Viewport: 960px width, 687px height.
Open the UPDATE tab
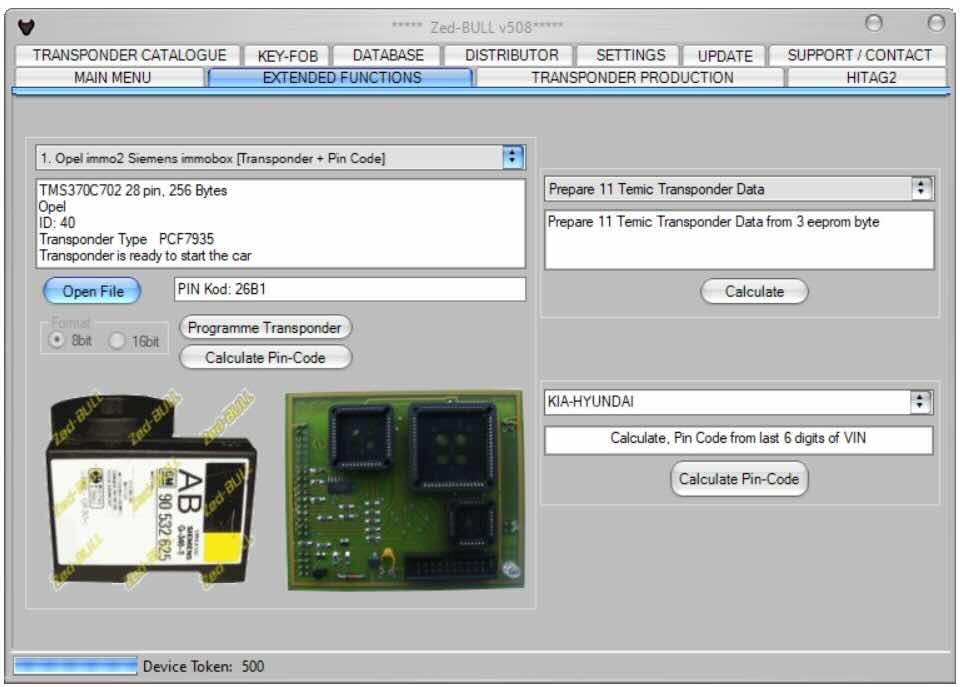click(x=725, y=56)
